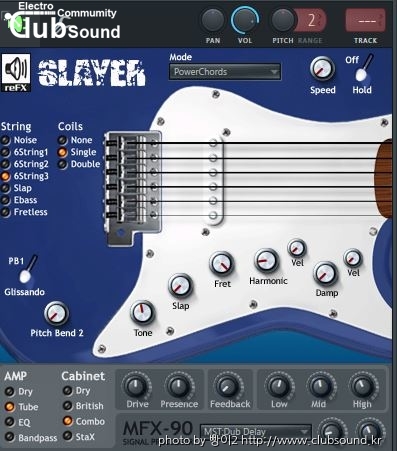
Task: Click the Slap knob on pickguard
Action: 180,286
